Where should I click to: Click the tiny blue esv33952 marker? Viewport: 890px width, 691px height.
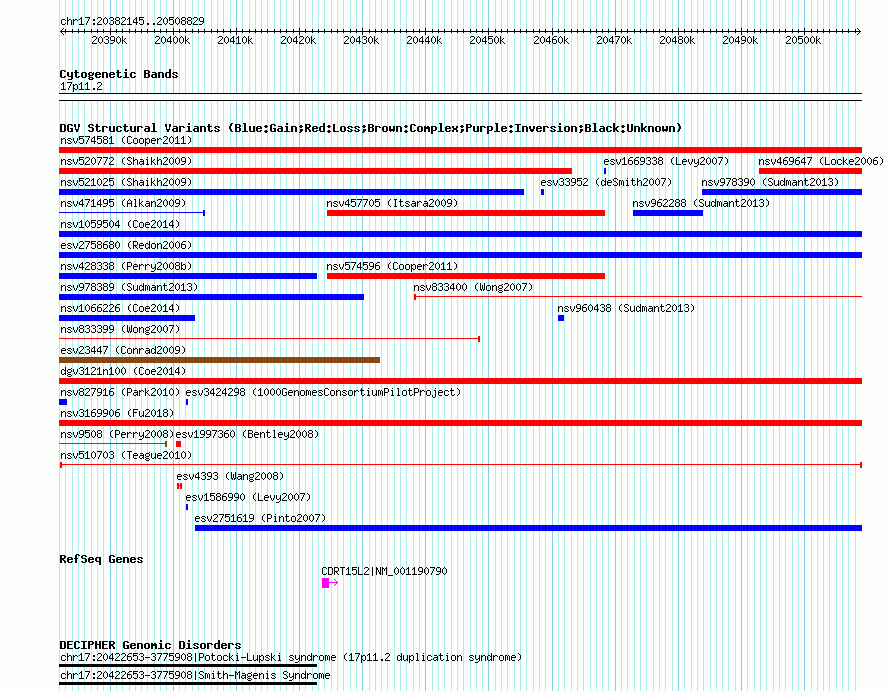click(543, 192)
